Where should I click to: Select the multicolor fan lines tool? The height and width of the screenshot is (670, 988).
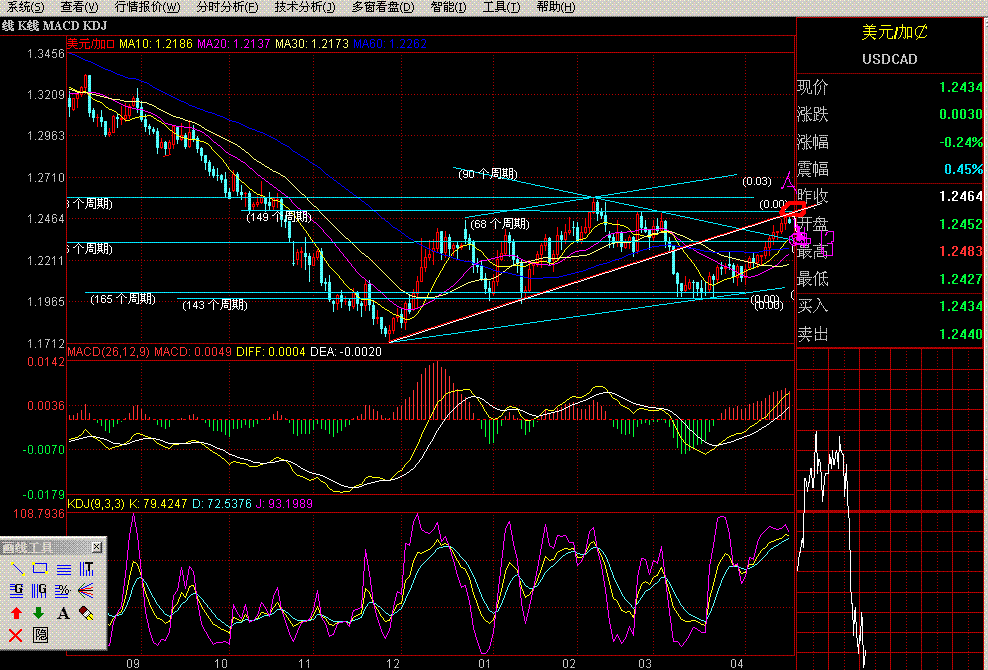tap(86, 591)
